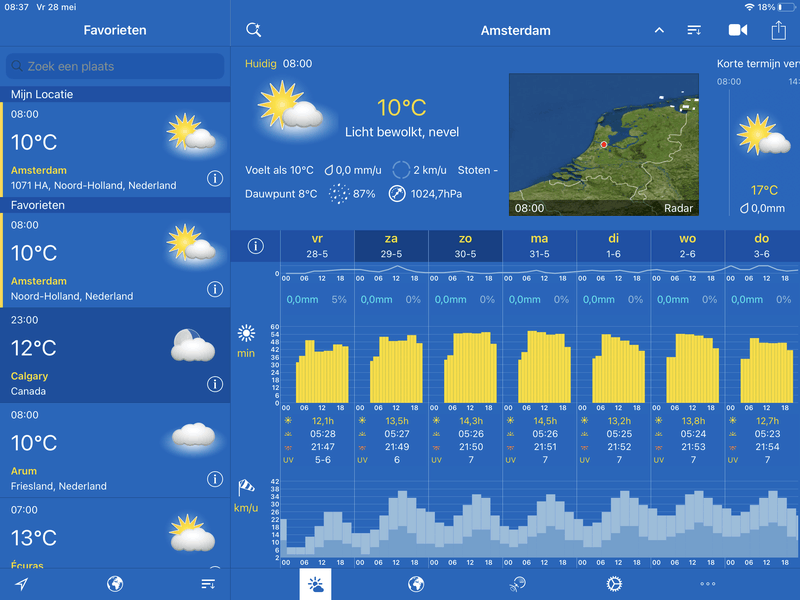Viewport: 800px width, 600px height.
Task: Open the location search icon in the header
Action: coord(254,30)
